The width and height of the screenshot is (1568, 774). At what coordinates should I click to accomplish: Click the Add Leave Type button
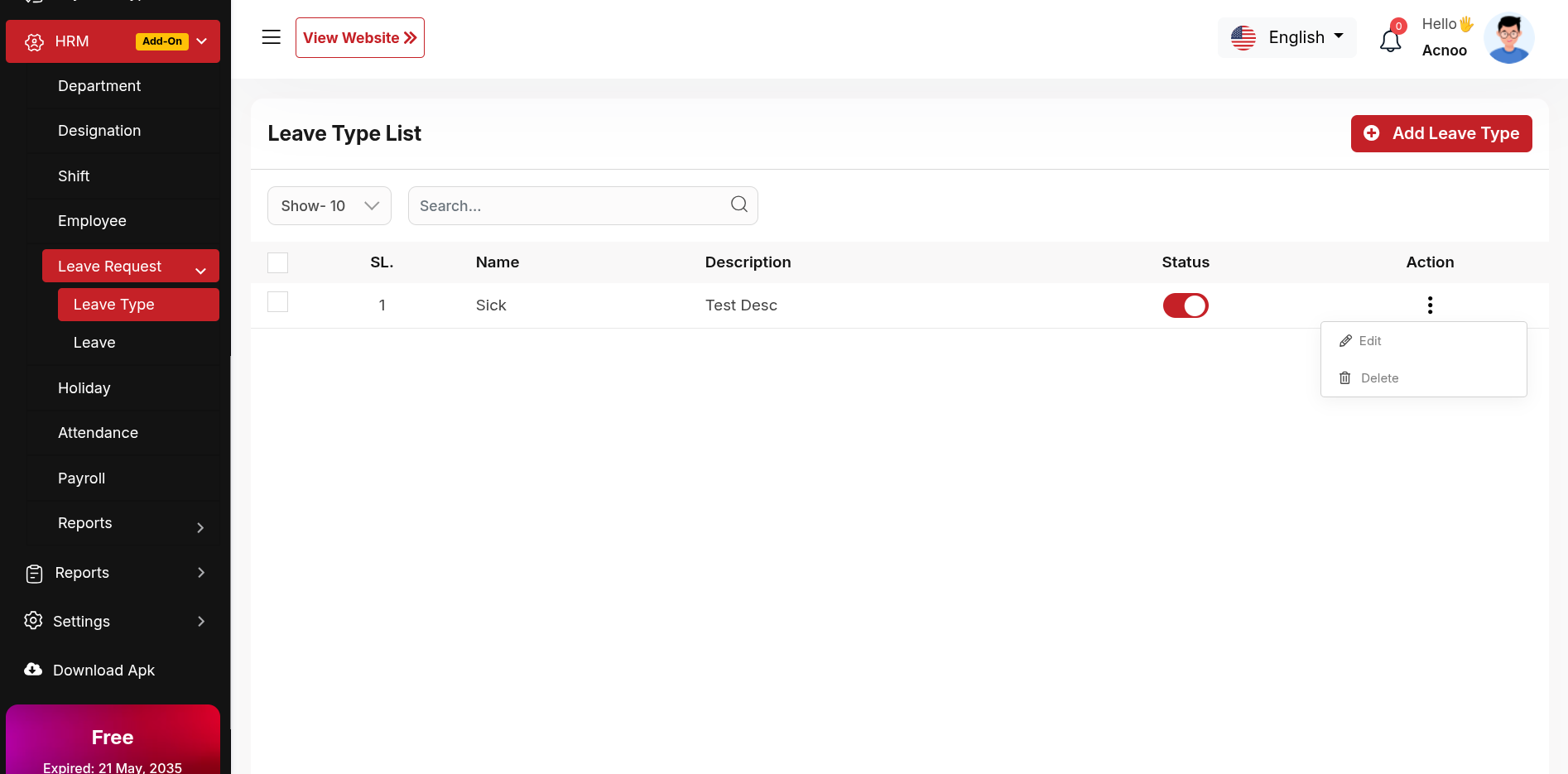[x=1441, y=133]
